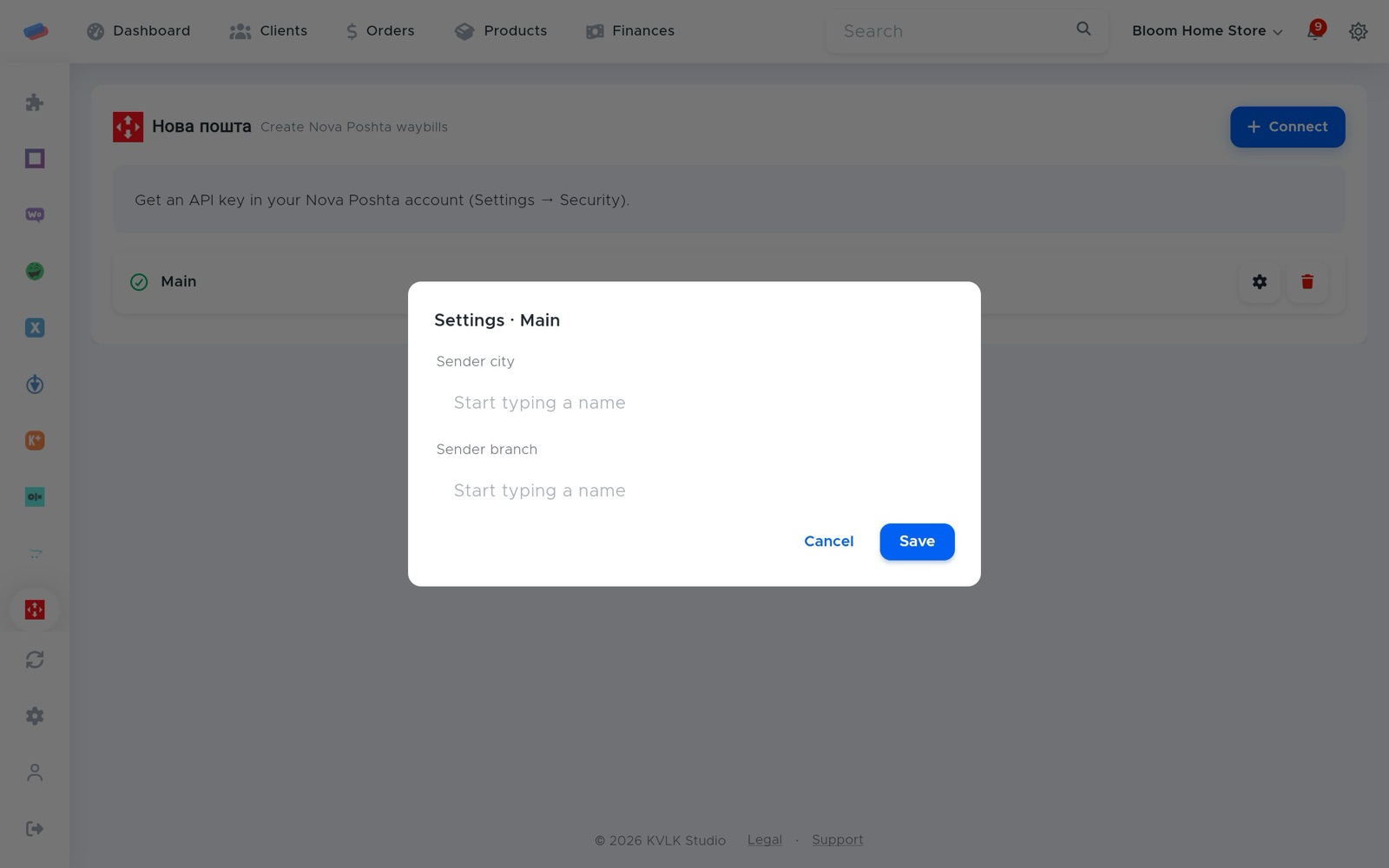Click the magnifier search icon
Image resolution: width=1389 pixels, height=868 pixels.
1083,29
